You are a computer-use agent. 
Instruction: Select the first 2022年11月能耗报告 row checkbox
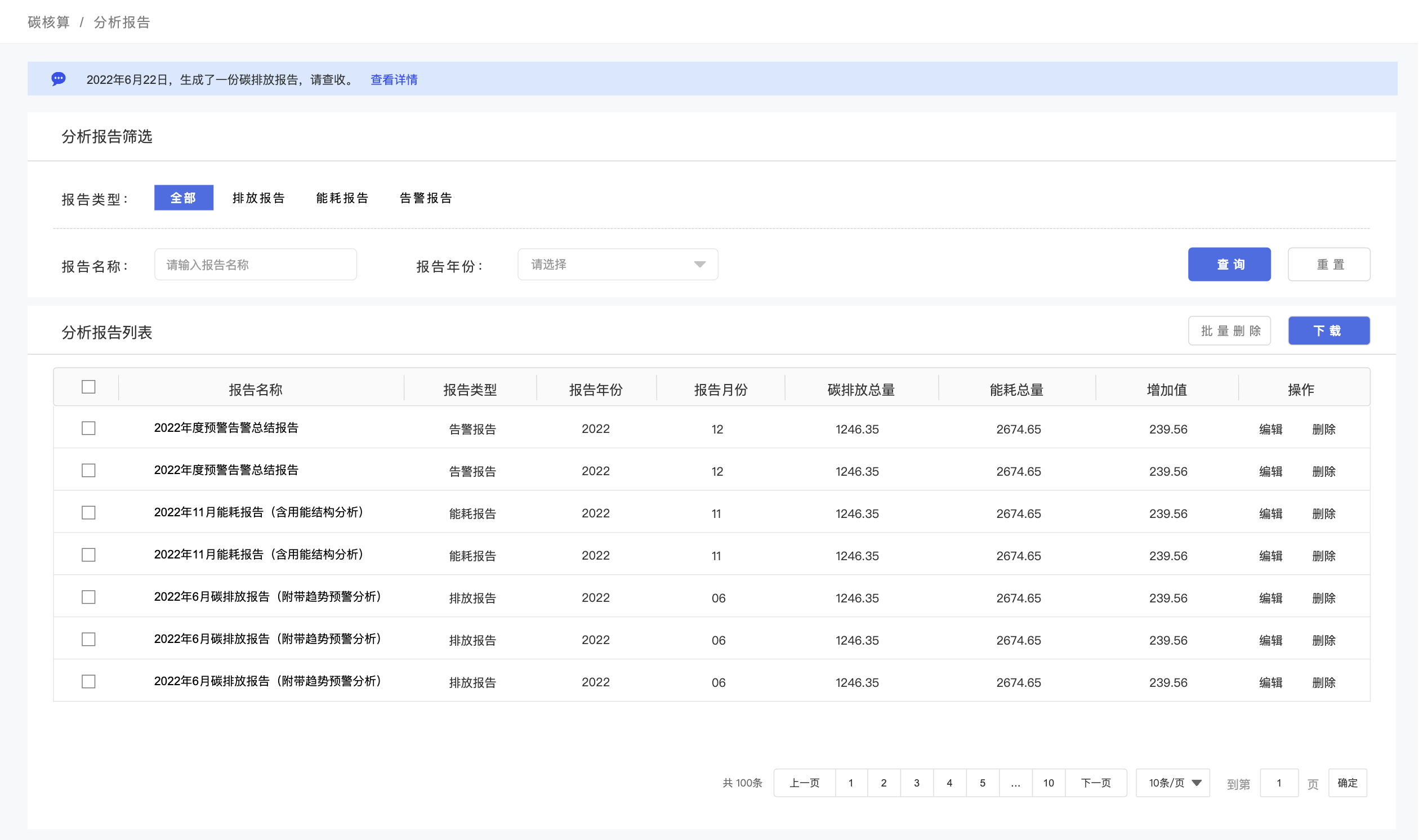(88, 513)
